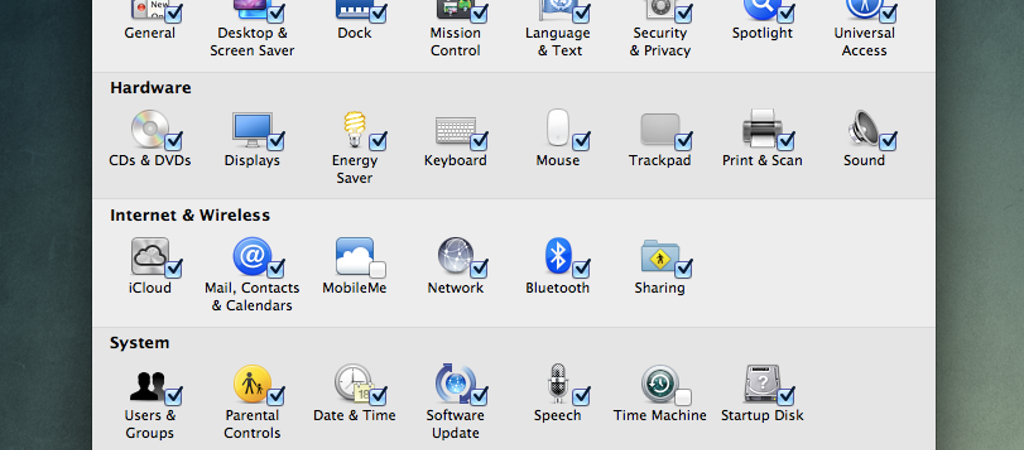Image resolution: width=1024 pixels, height=450 pixels.
Task: Uncheck the Keyboard checkbox
Action: (x=479, y=141)
